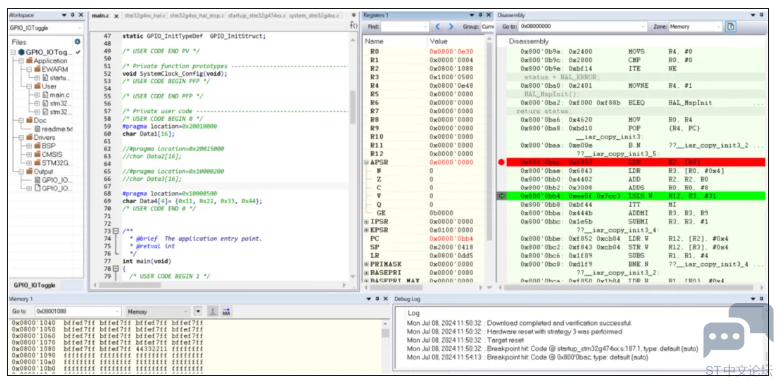Click the BLEQ HAL_MspInit disassembly line
This screenshot has height=386, width=782.
click(x=635, y=103)
